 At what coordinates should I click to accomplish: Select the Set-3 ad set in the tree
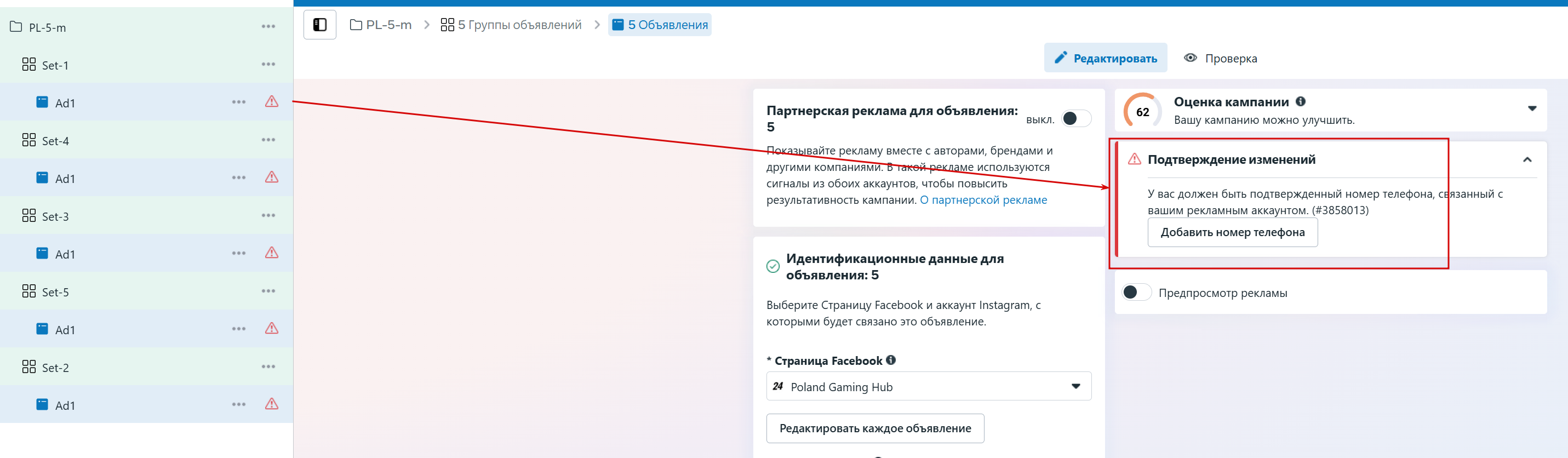coord(146,216)
